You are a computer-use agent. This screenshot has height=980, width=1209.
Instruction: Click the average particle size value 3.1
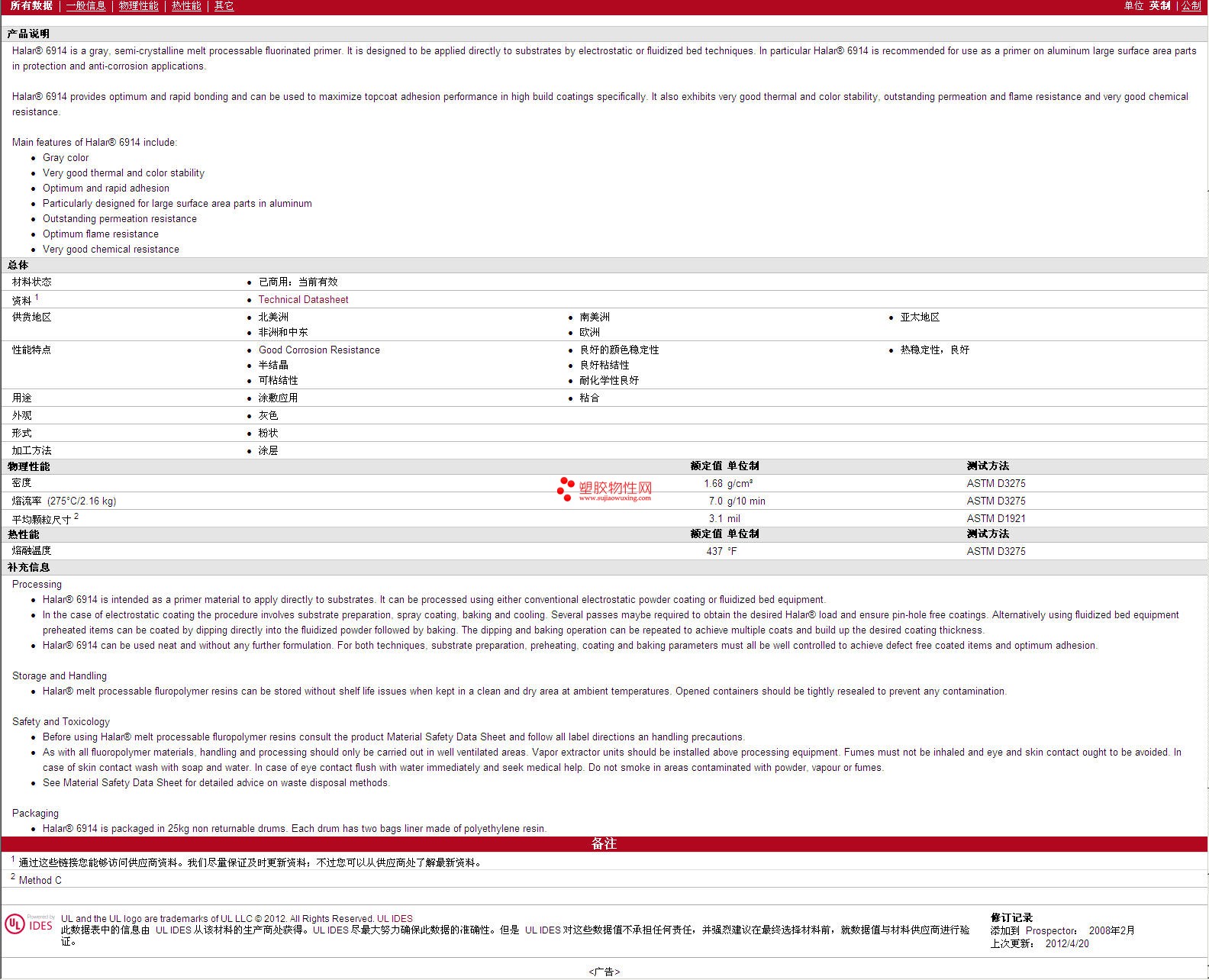click(x=716, y=519)
